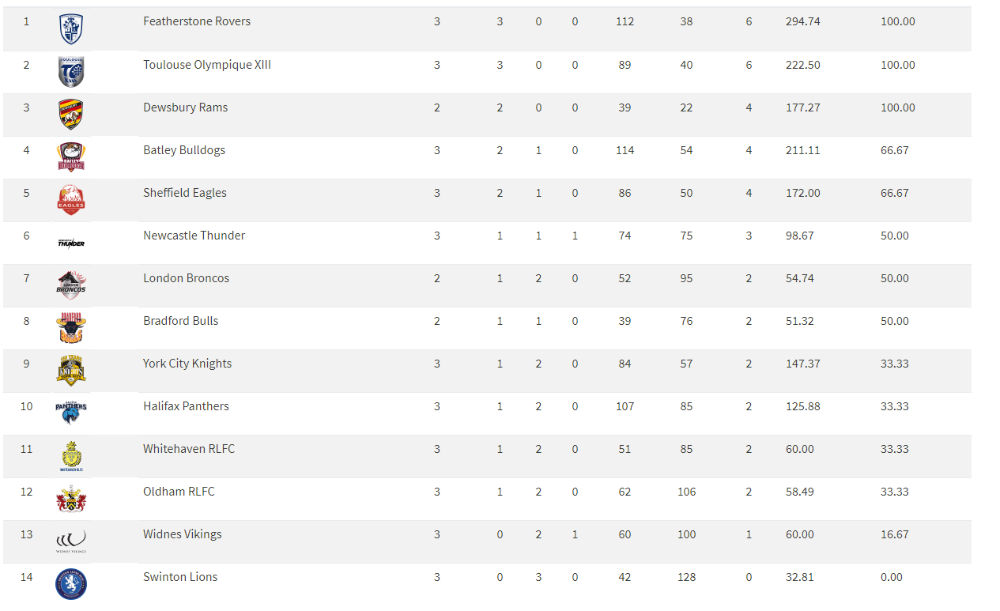Click the Whitehaven RLFC crest
1000x611 pixels.
pyautogui.click(x=71, y=456)
